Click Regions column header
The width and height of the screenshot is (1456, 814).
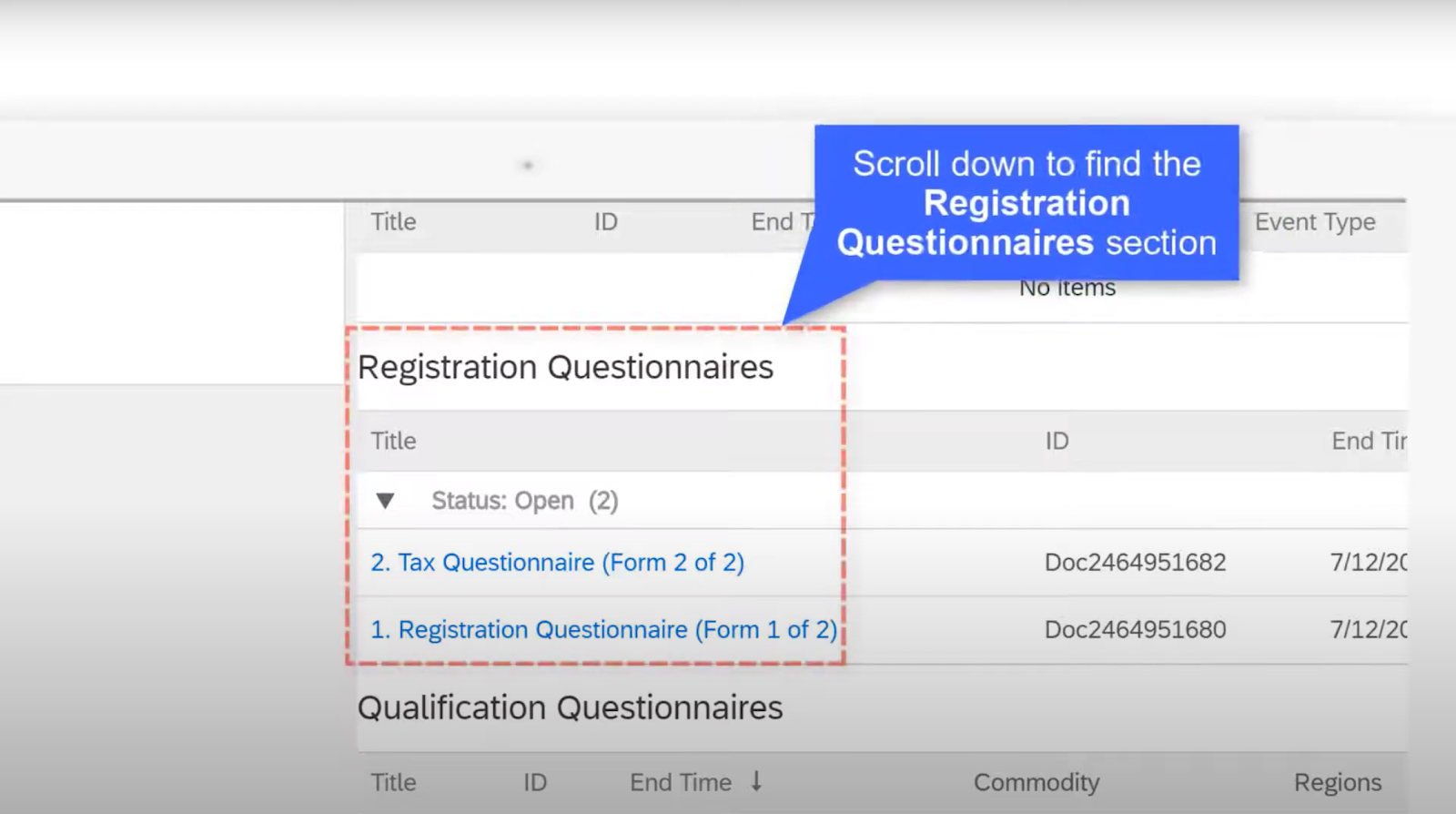pyautogui.click(x=1337, y=782)
